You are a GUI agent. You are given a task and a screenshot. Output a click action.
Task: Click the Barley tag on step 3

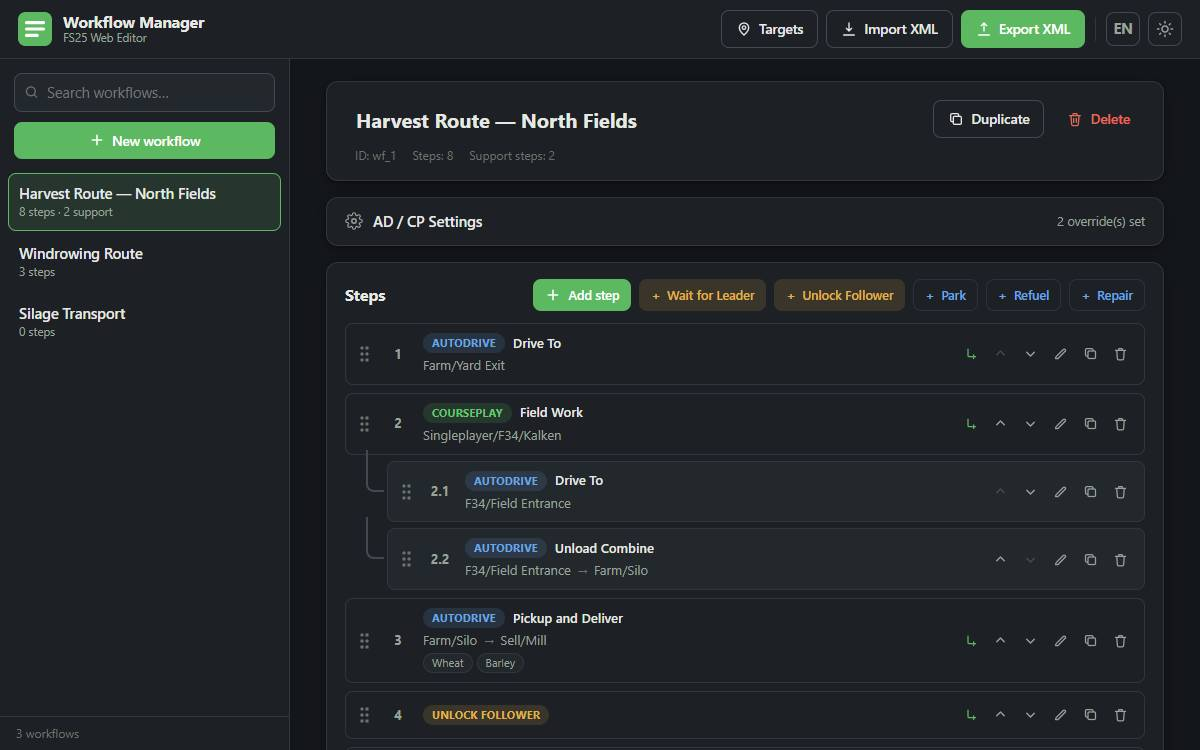[500, 663]
